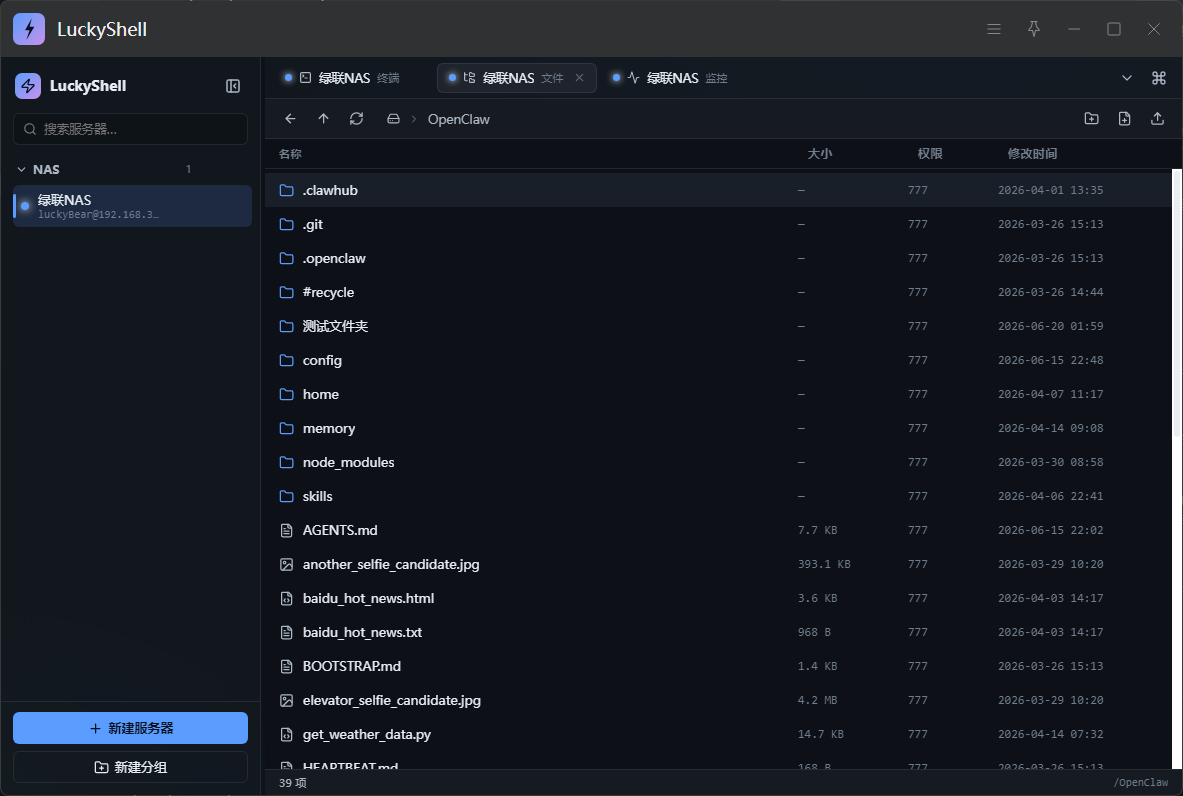Go up to parent directory arrow
The width and height of the screenshot is (1183, 796).
[324, 118]
